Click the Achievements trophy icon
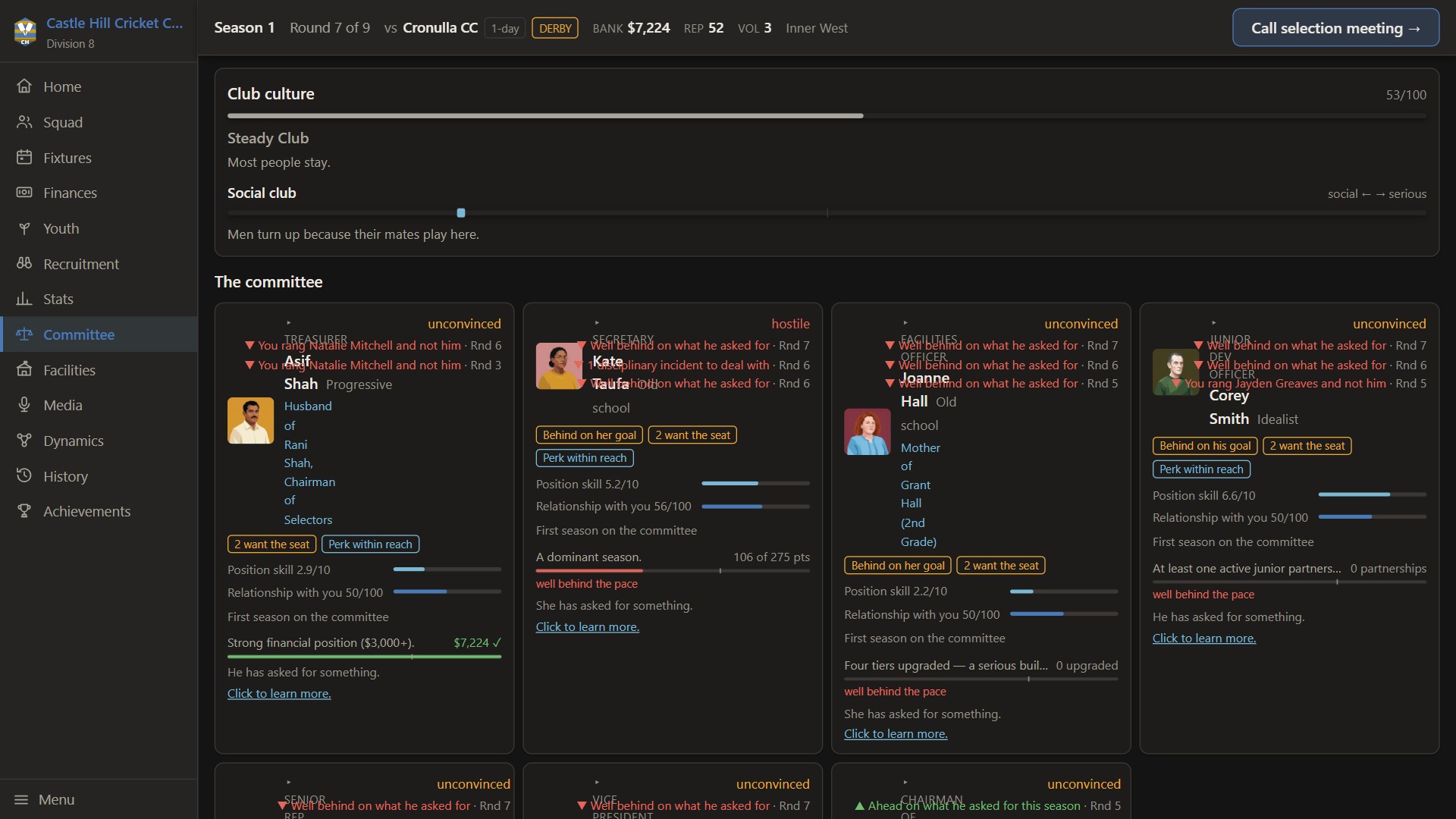 24,511
